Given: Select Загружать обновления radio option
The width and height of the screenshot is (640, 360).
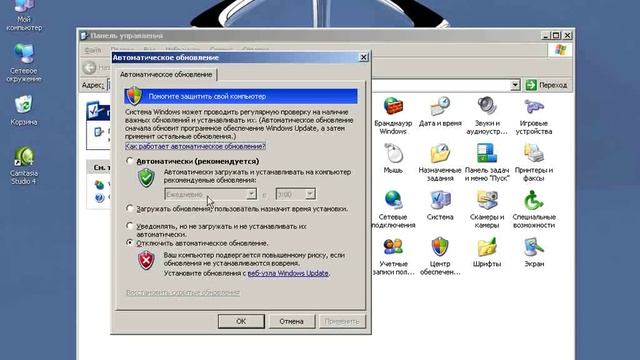Looking at the screenshot, I should pos(129,209).
